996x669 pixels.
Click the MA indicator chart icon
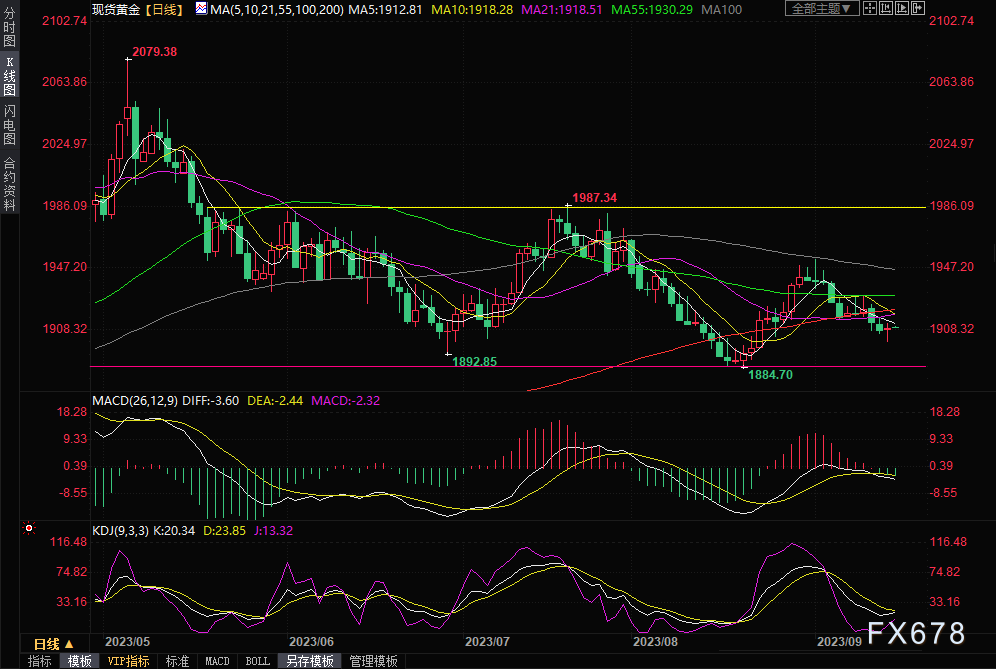201,9
